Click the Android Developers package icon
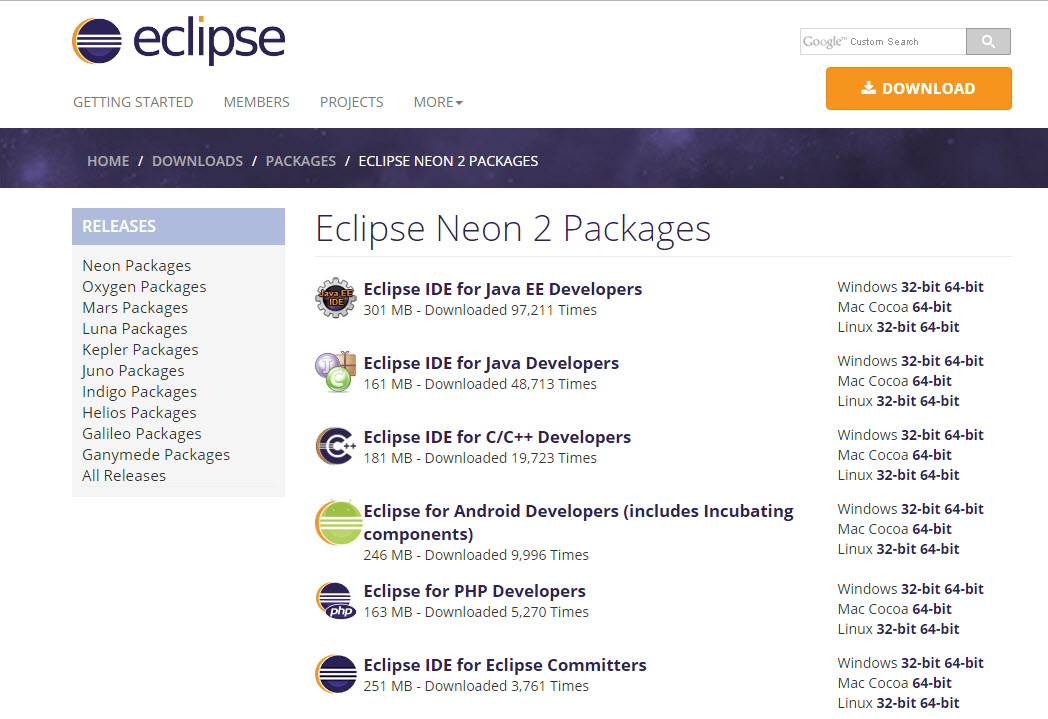The image size is (1048, 719). click(337, 523)
